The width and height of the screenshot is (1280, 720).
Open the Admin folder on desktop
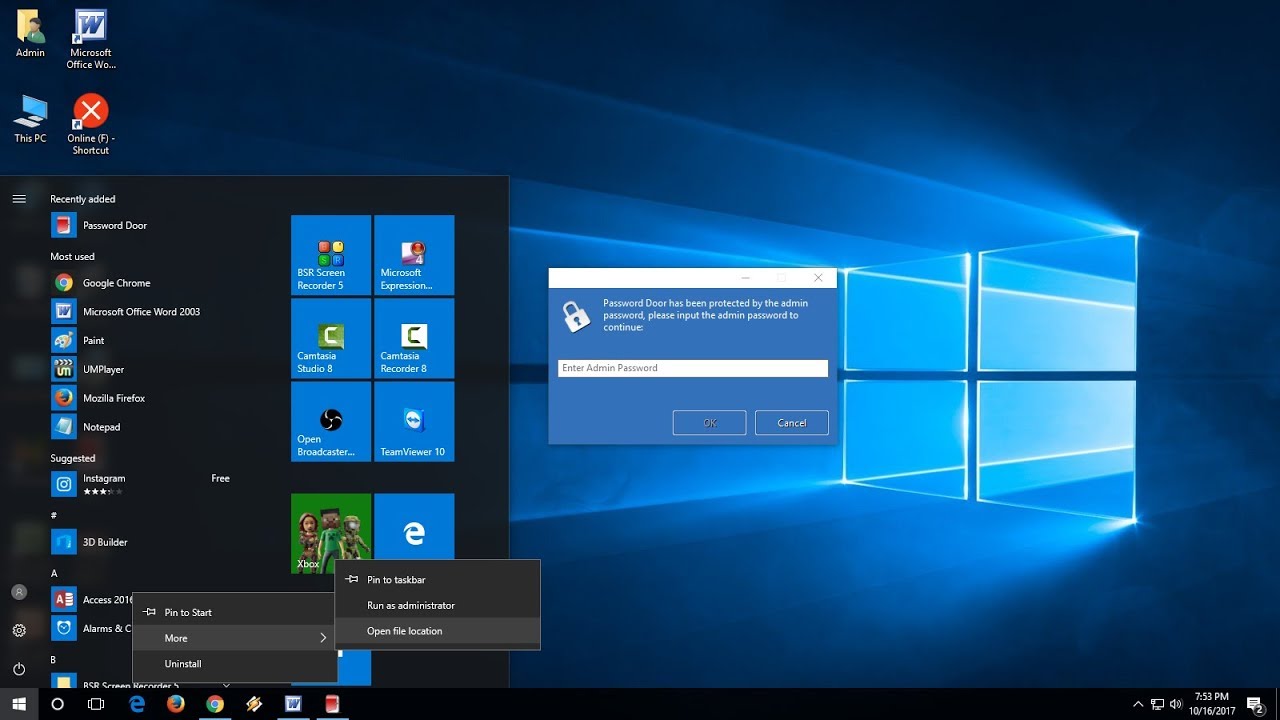[30, 33]
